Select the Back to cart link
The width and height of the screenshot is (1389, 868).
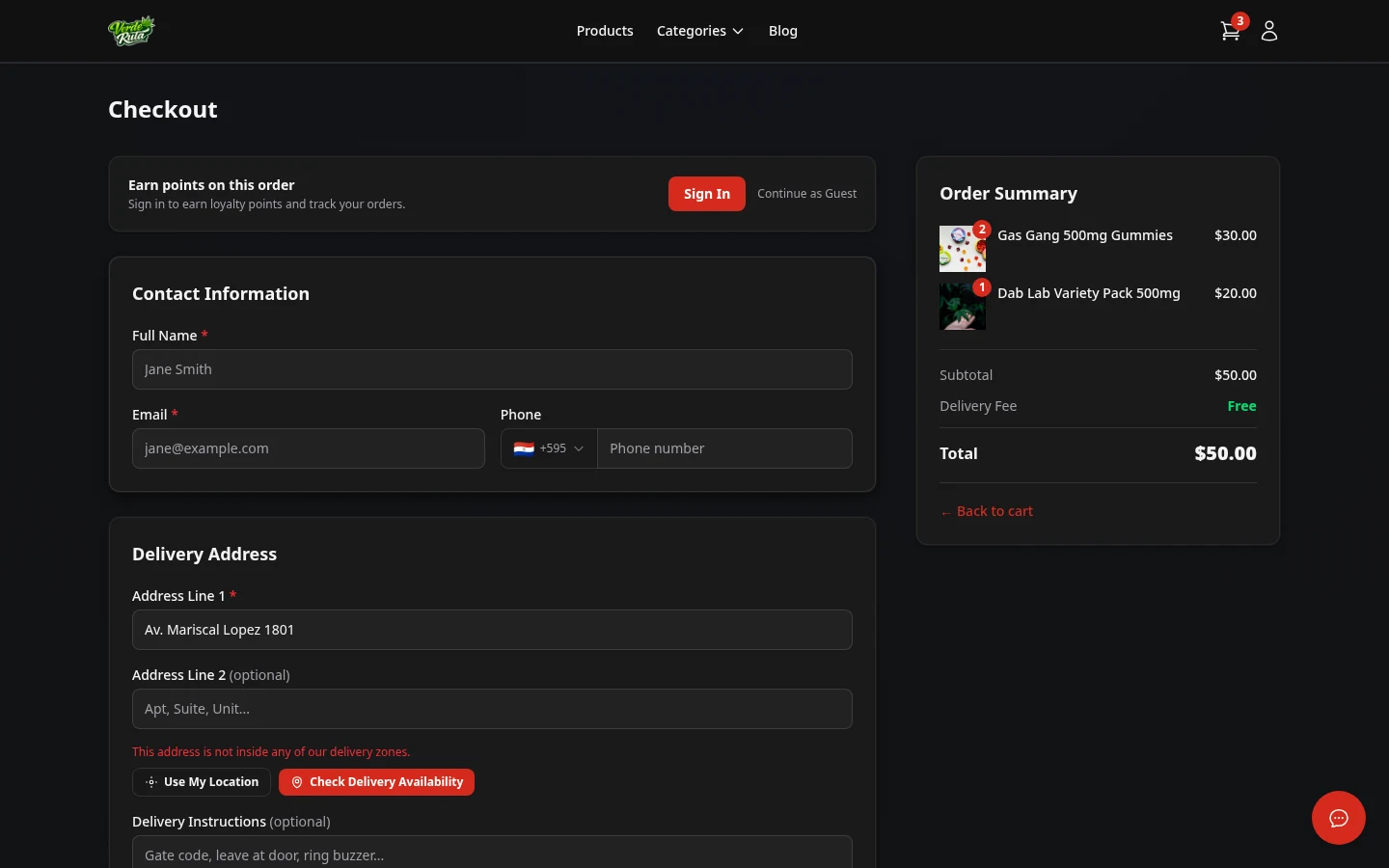[x=994, y=511]
